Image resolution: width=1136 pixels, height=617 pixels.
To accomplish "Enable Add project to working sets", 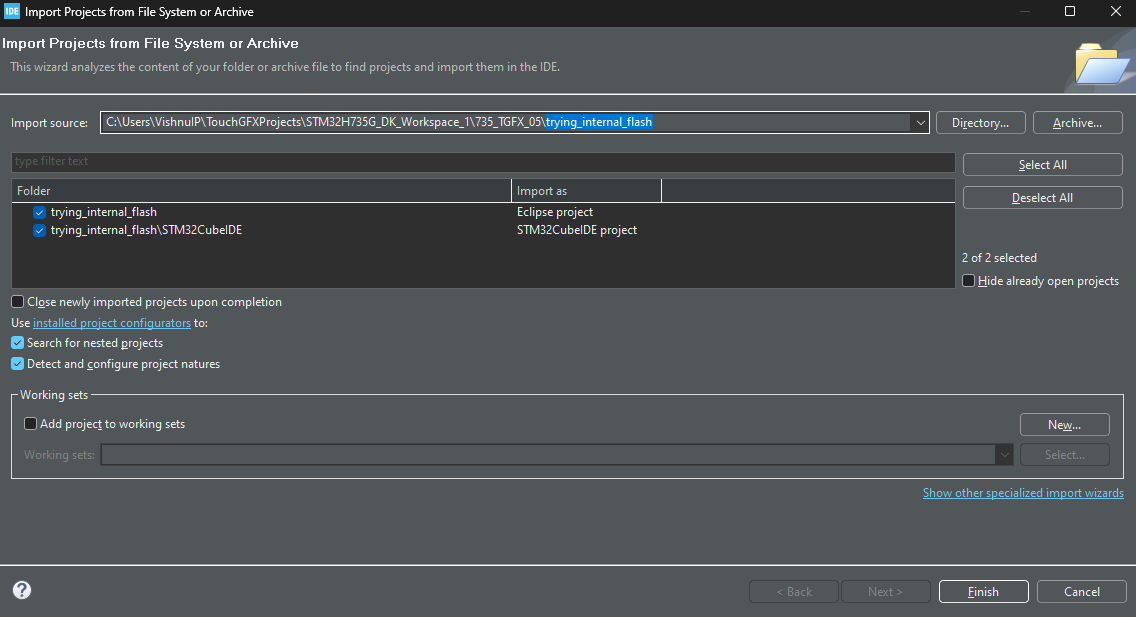I will pyautogui.click(x=29, y=423).
